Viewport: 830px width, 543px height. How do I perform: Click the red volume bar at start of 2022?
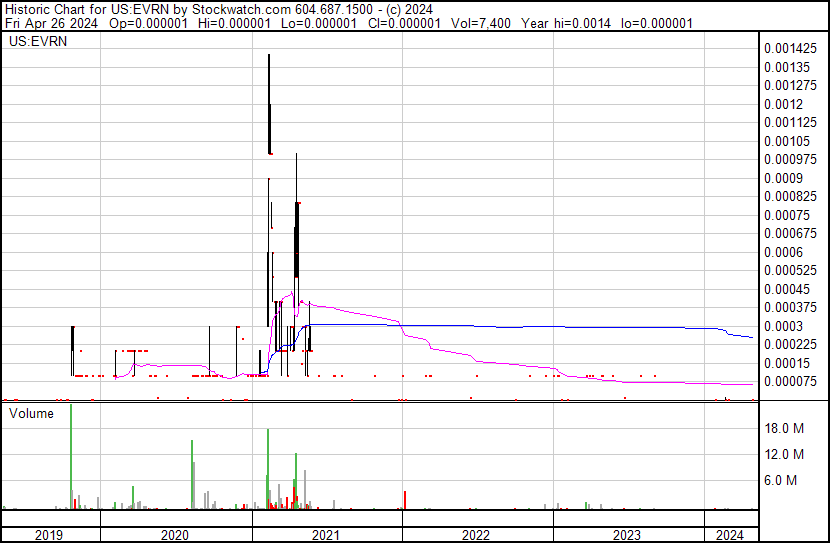405,500
